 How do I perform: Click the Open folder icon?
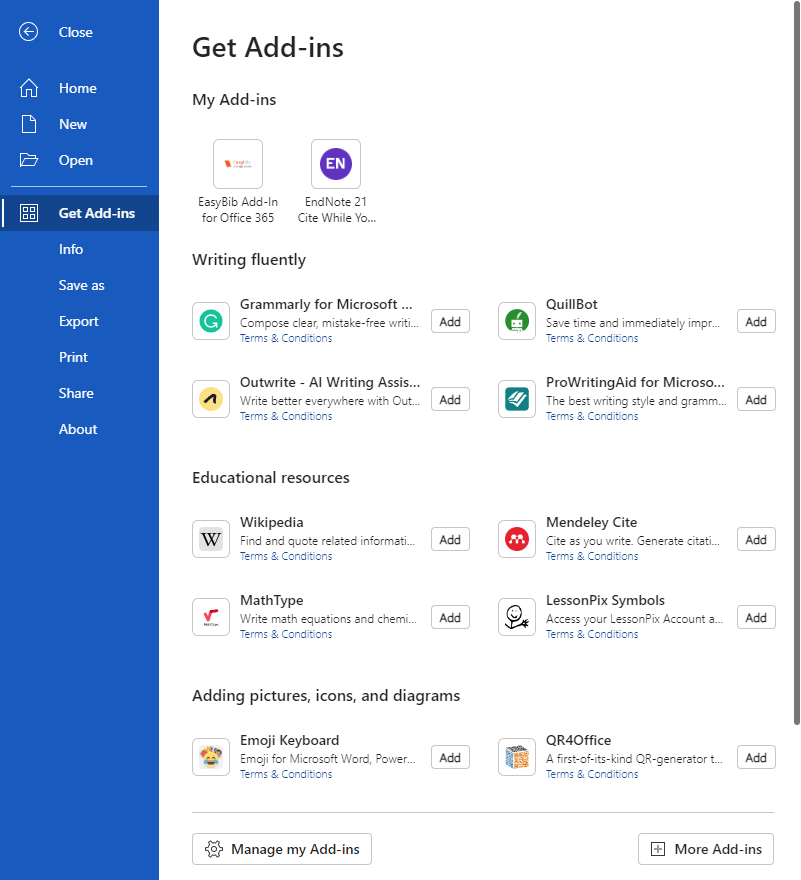(x=29, y=160)
